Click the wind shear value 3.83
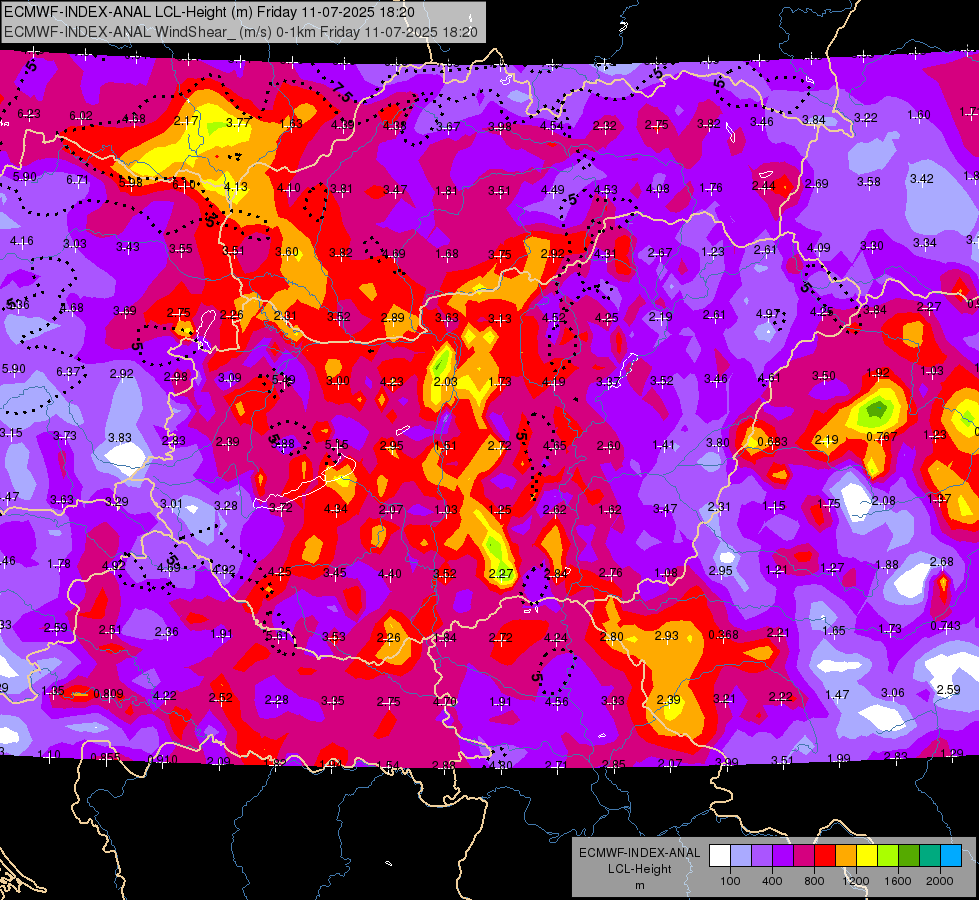Screen dimensions: 979x900 [120, 438]
